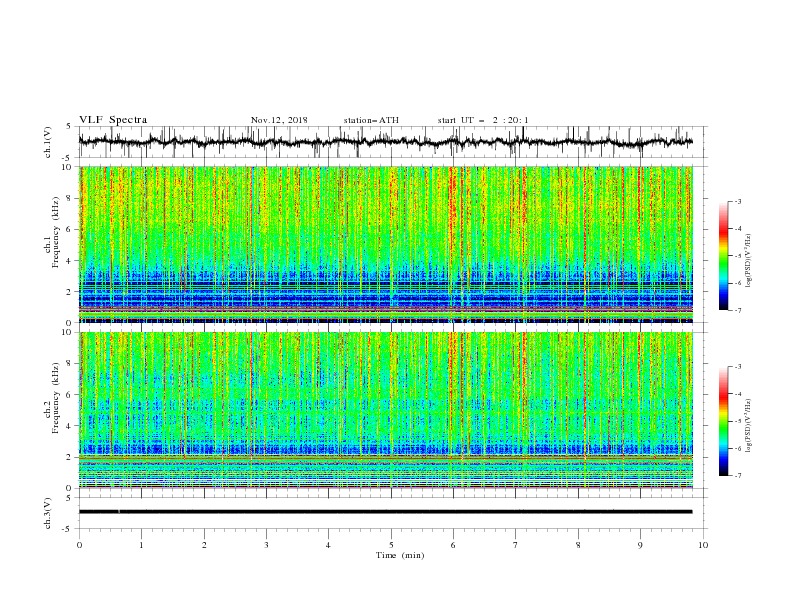Screen dimensions: 792x612
Task: Click the "ch.3(V)" axis label
Action: point(48,513)
